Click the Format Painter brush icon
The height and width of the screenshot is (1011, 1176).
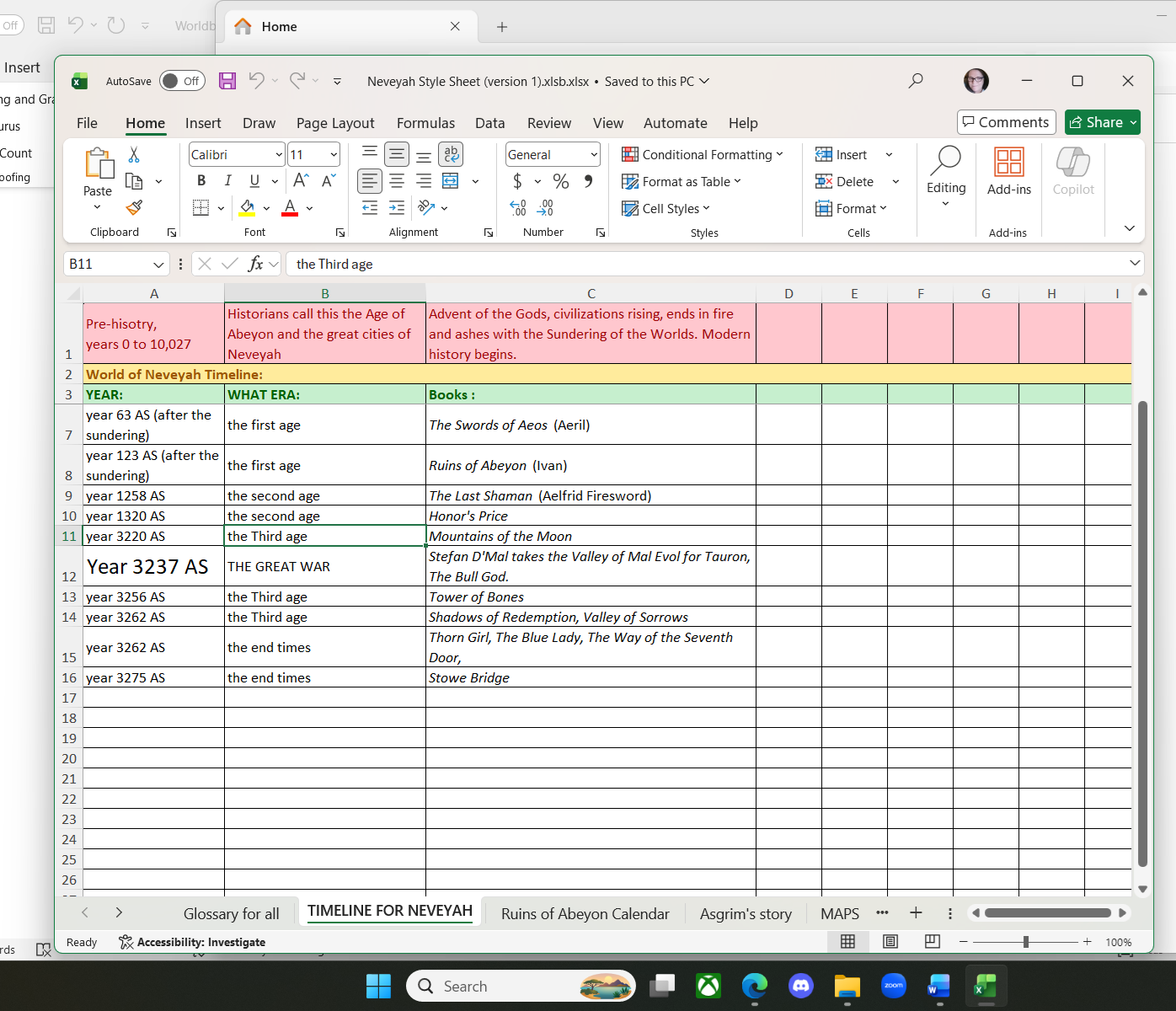(x=134, y=208)
